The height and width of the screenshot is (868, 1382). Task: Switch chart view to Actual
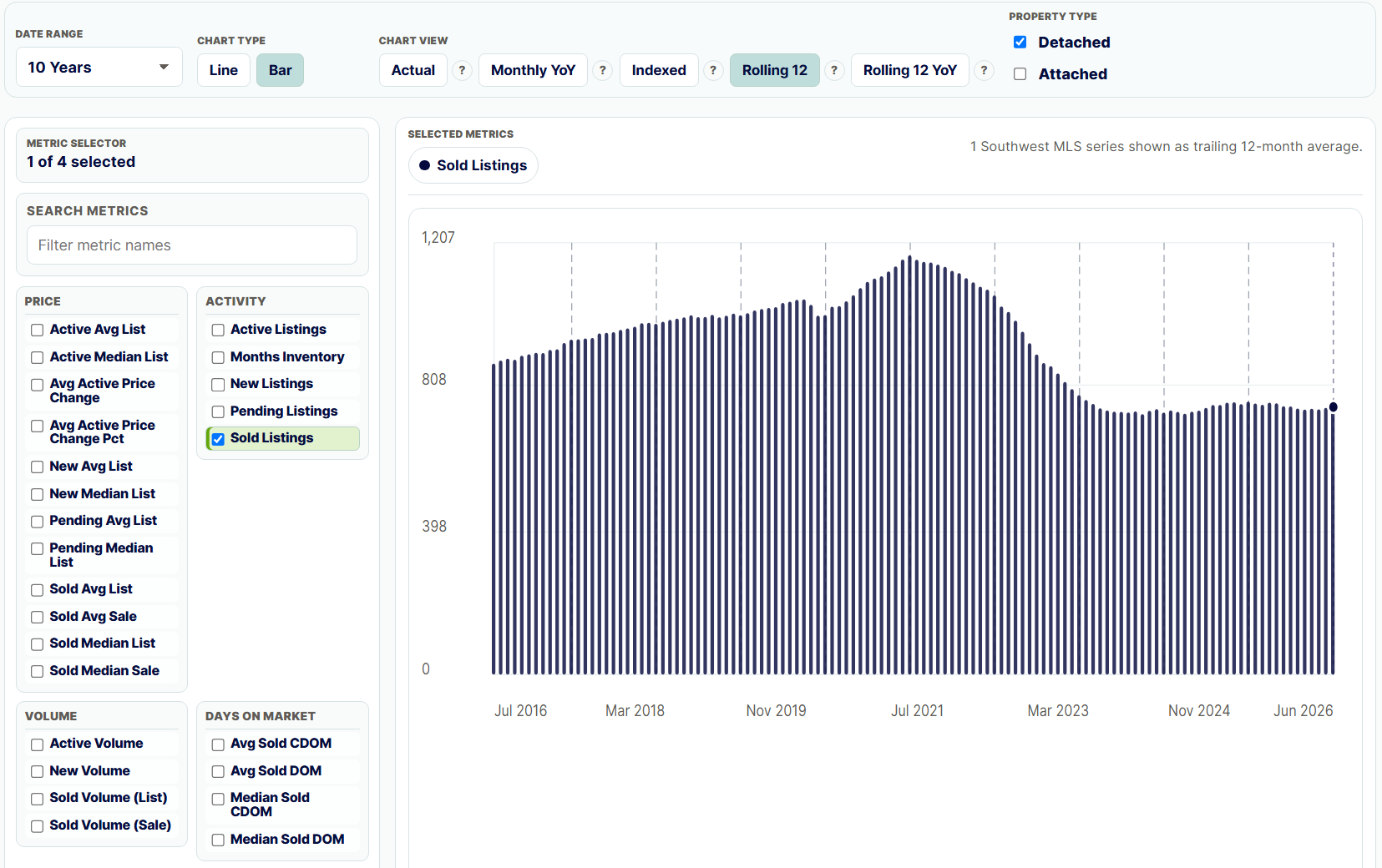(413, 70)
